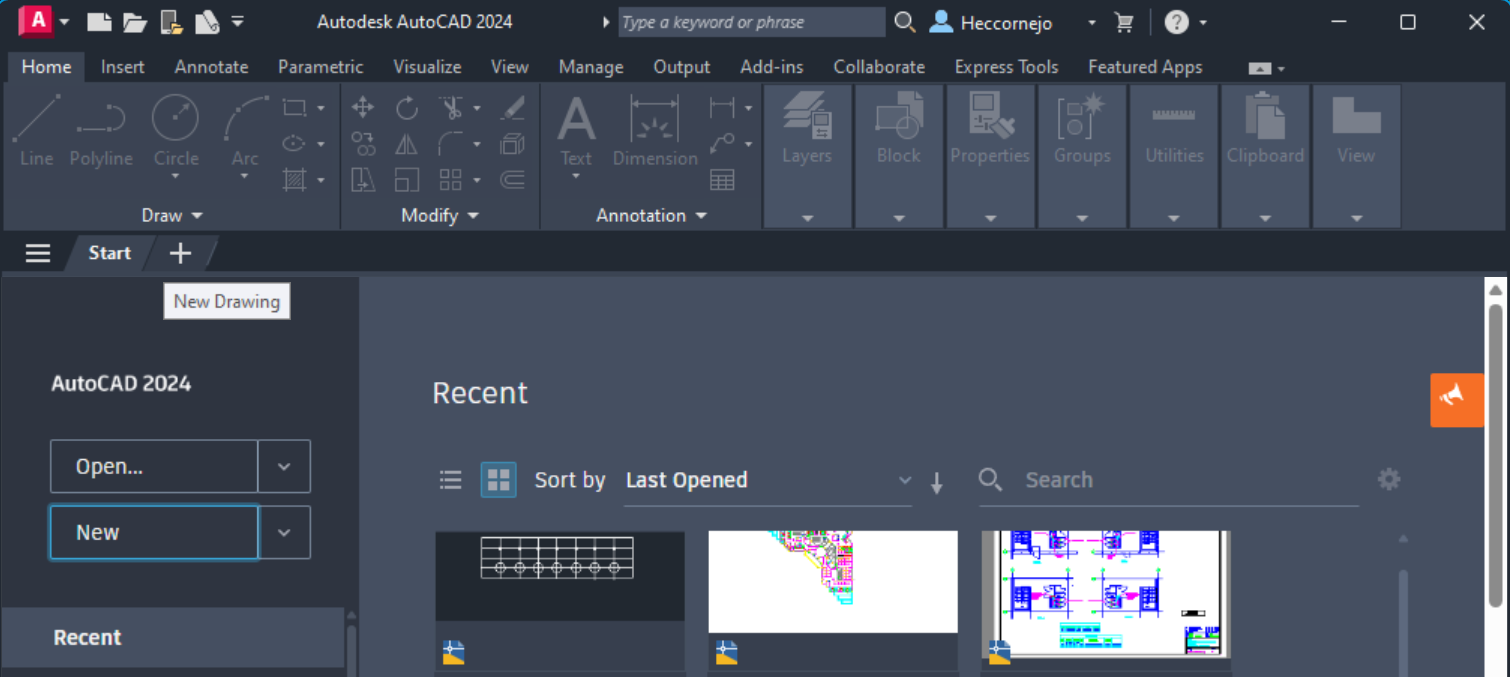The width and height of the screenshot is (1510, 677).
Task: Switch to the Annotate ribbon tab
Action: click(x=211, y=67)
